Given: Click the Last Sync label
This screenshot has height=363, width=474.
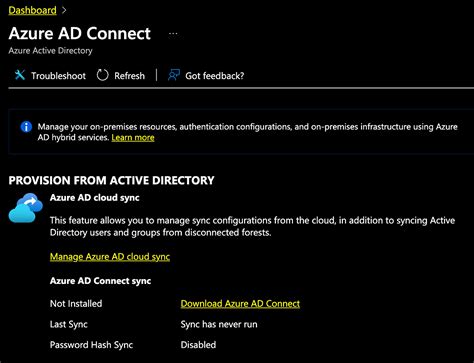Looking at the screenshot, I should (x=69, y=324).
